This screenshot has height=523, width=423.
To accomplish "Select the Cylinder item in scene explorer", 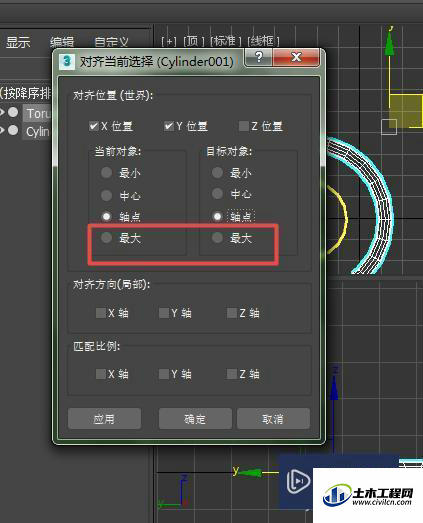I will click(38, 131).
